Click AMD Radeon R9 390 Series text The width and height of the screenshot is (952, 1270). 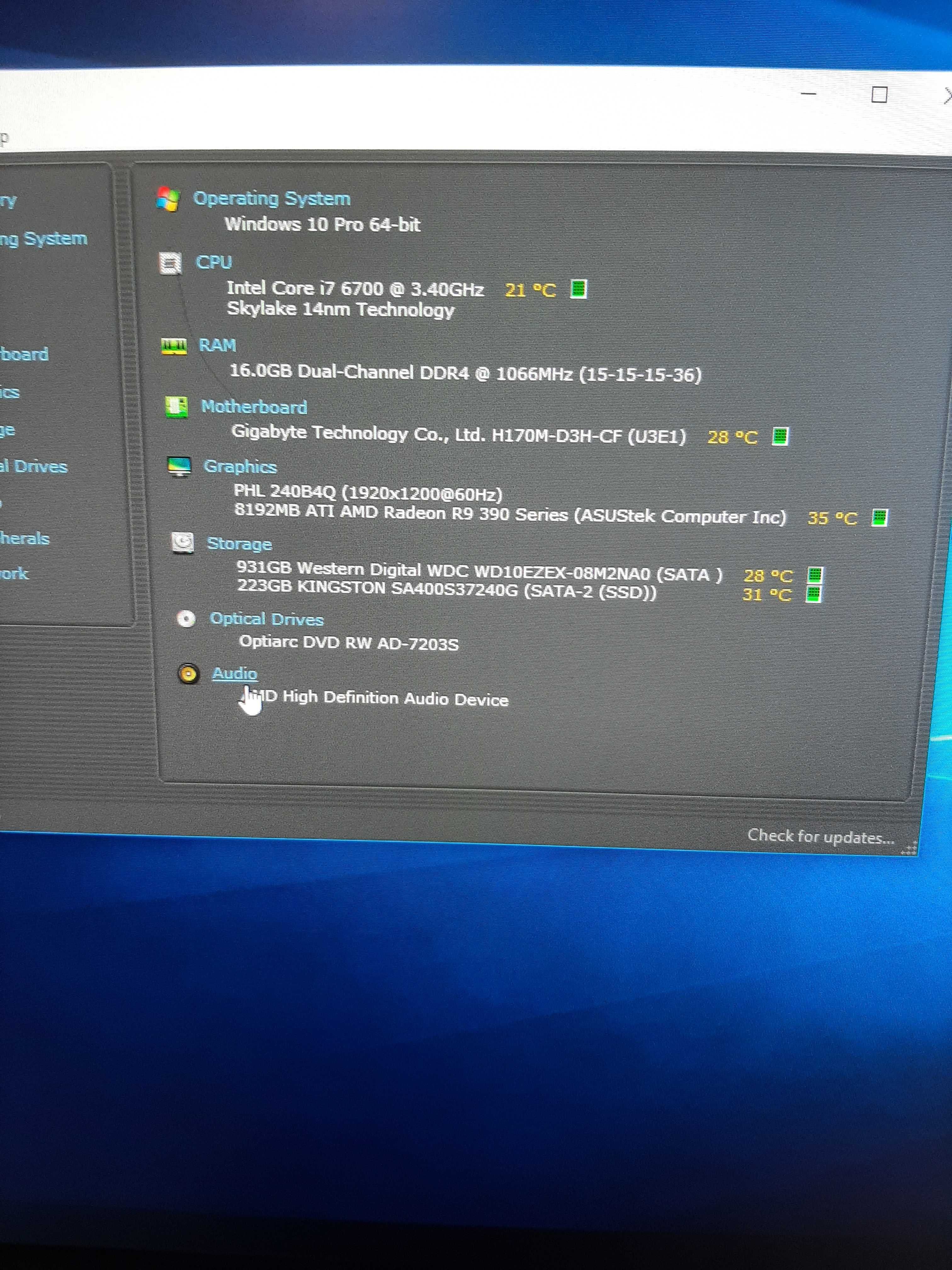[x=510, y=514]
